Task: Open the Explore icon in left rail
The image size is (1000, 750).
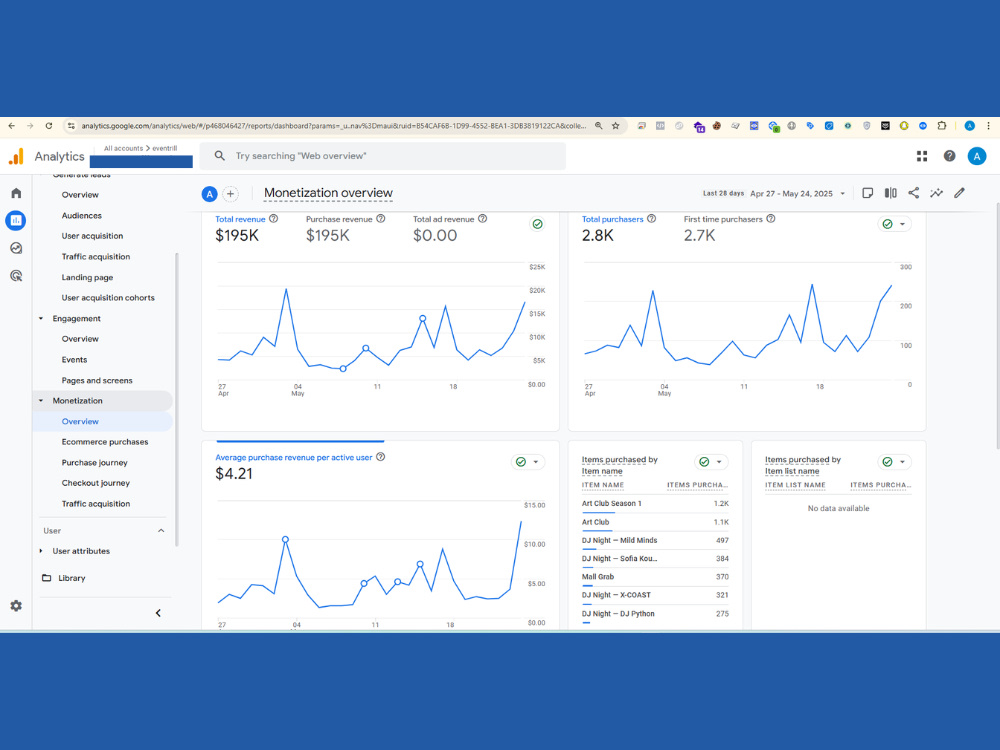Action: 16,248
